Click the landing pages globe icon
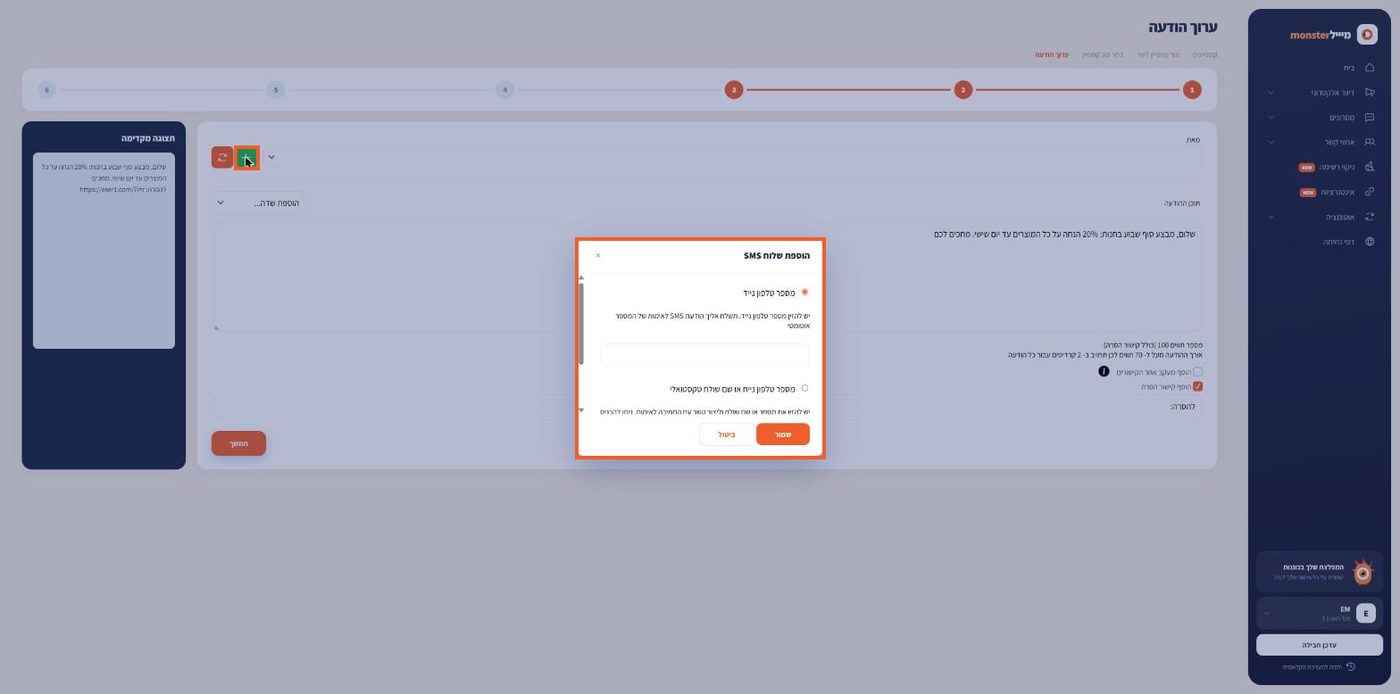Screen dimensions: 1400x694 pos(1369,241)
